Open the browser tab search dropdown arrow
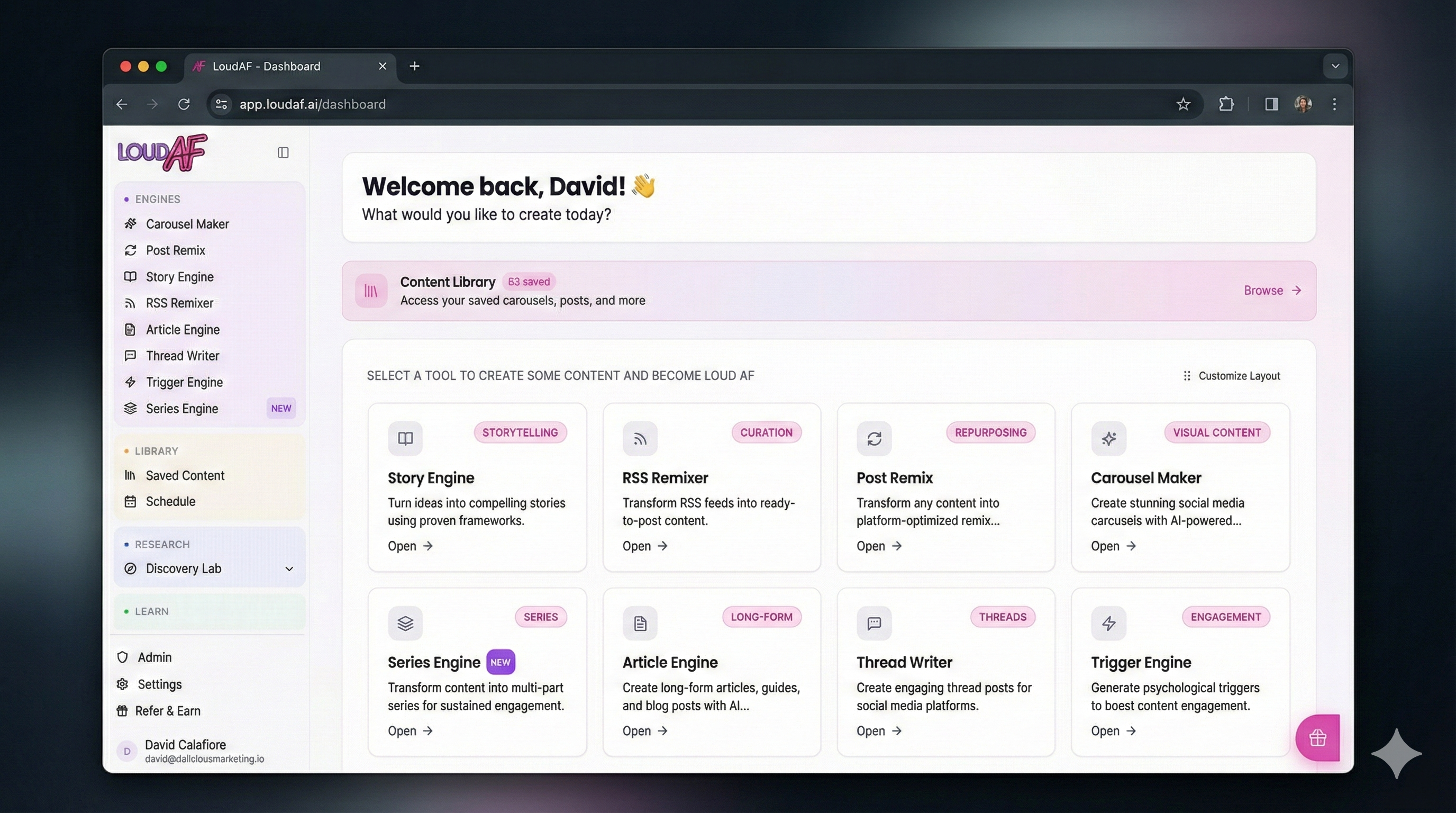 1335,66
